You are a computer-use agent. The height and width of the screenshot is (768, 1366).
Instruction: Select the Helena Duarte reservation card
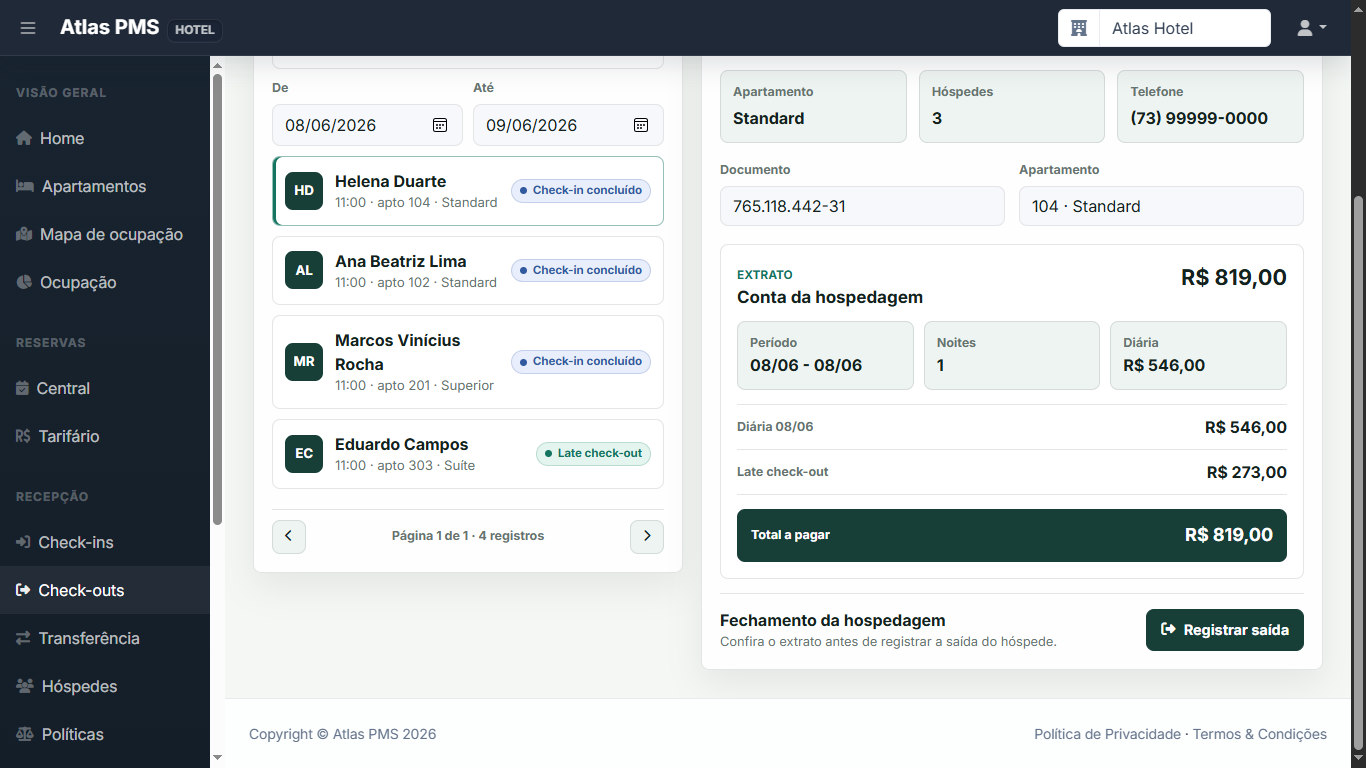468,191
